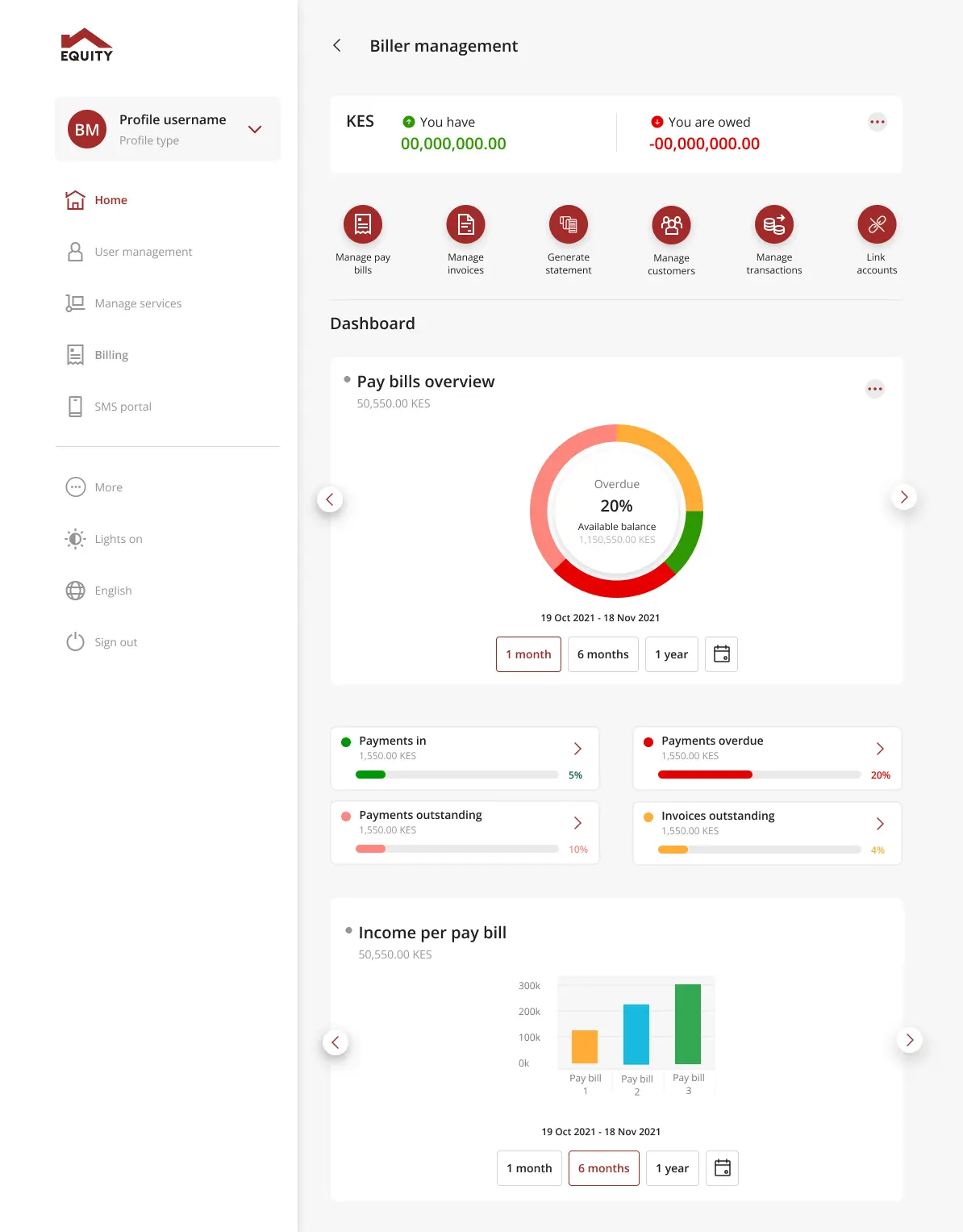The height and width of the screenshot is (1232, 963).
Task: Navigate to User management in sidebar
Action: [x=143, y=252]
